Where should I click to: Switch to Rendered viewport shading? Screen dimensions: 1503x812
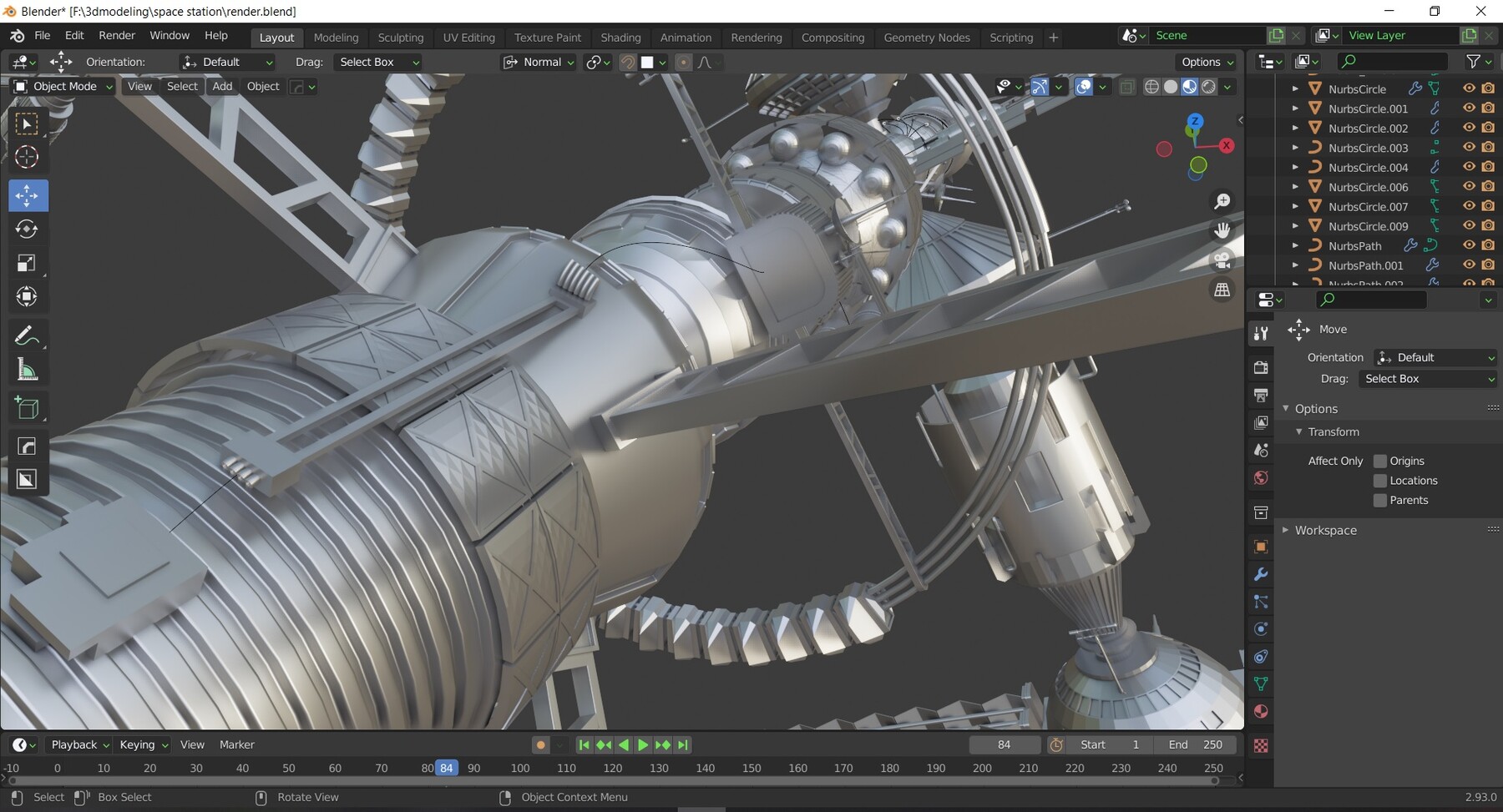point(1207,87)
